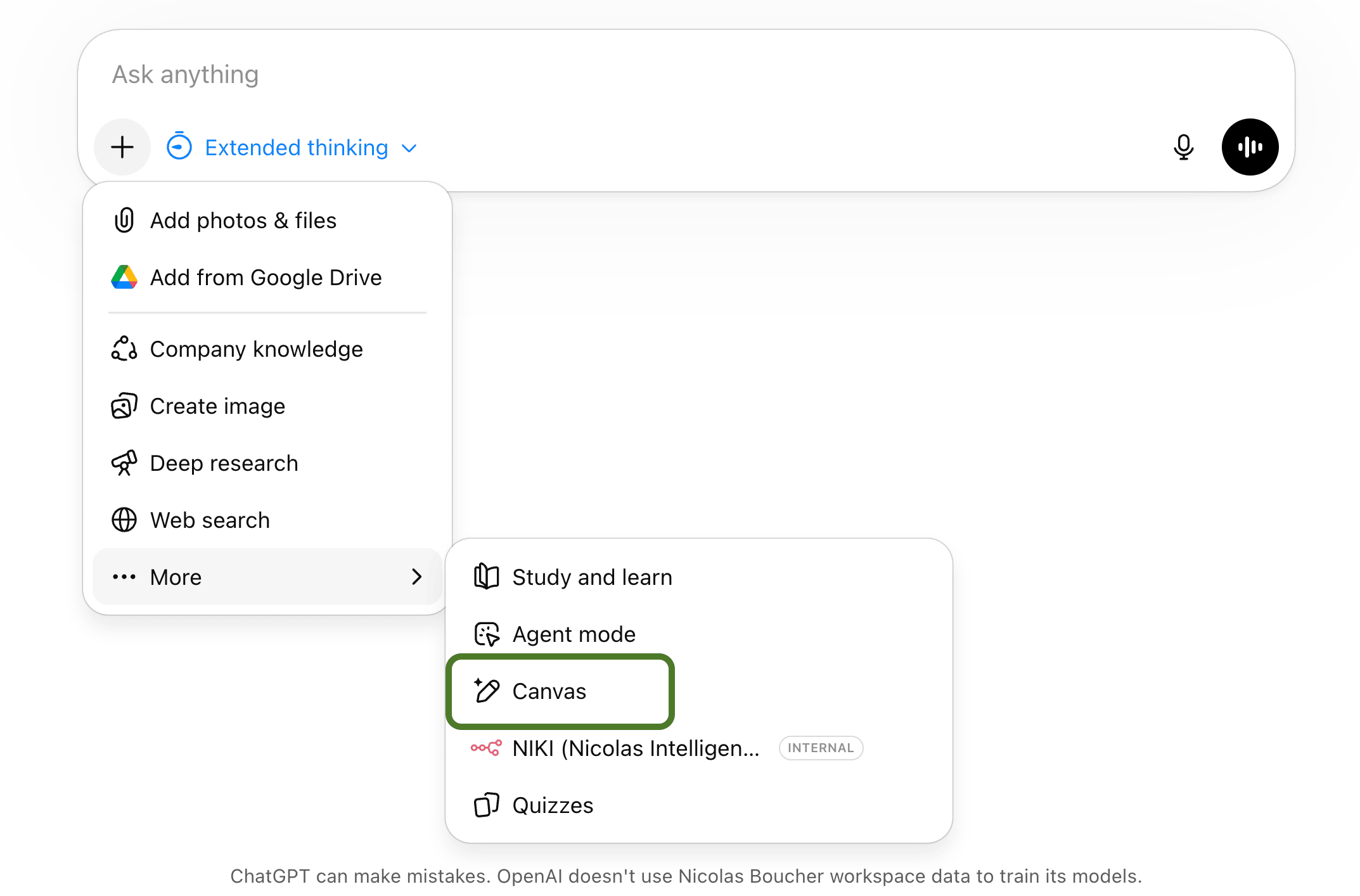
Task: Click the Canvas pencil icon
Action: click(487, 691)
